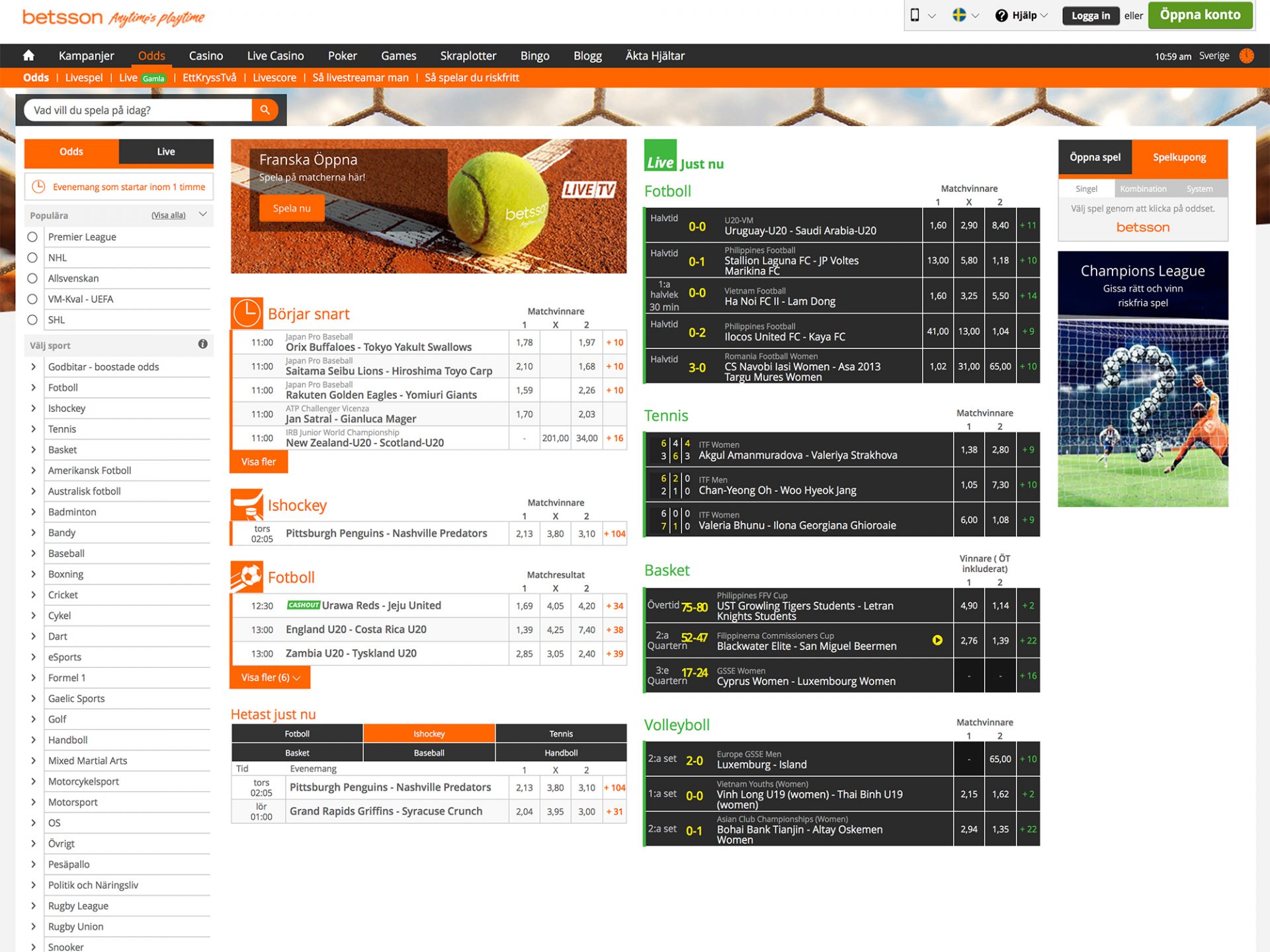Click the Visa alla link in Populära
1270x952 pixels.
point(169,216)
